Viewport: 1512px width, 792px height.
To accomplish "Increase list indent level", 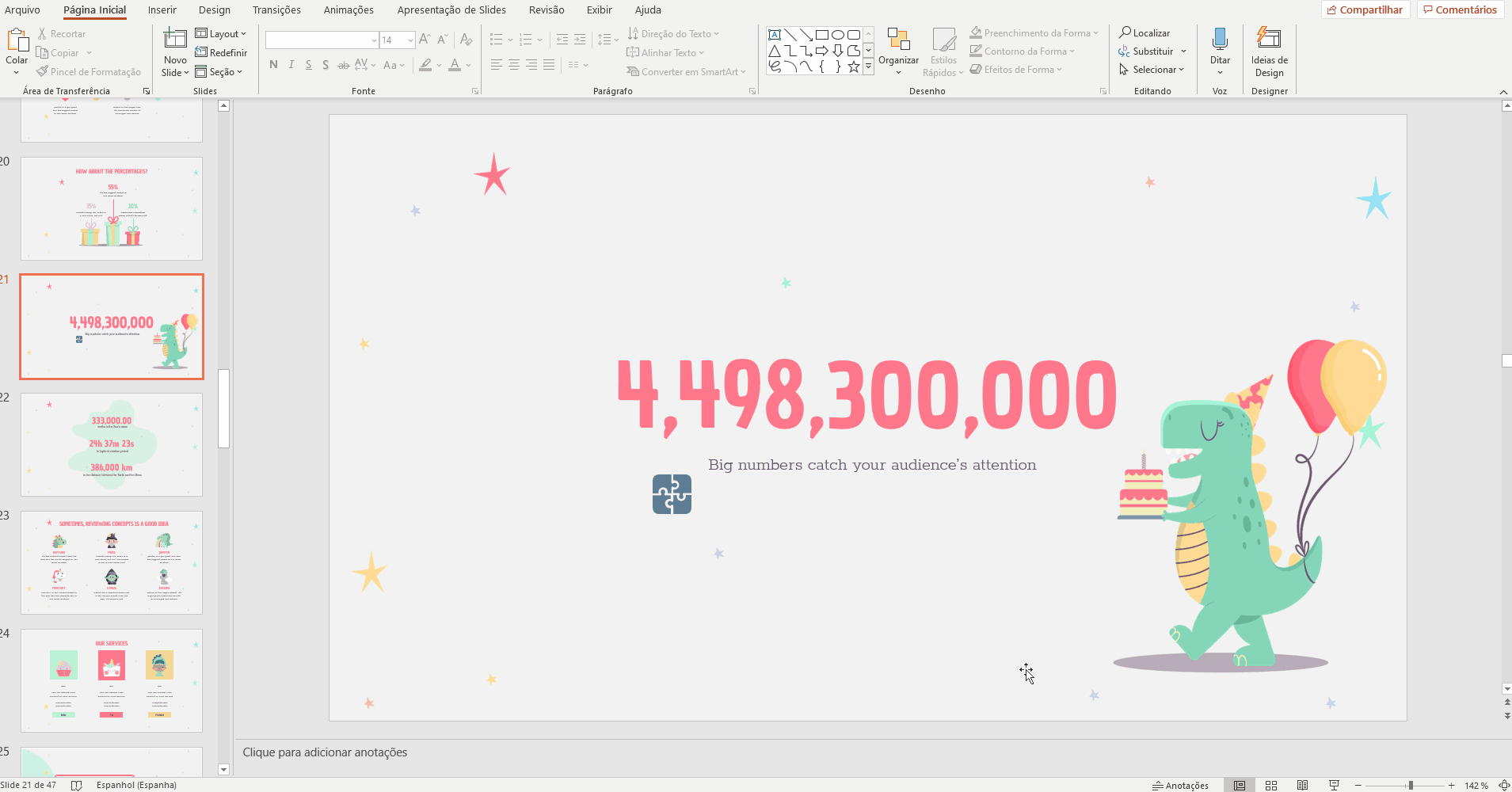I will (580, 40).
